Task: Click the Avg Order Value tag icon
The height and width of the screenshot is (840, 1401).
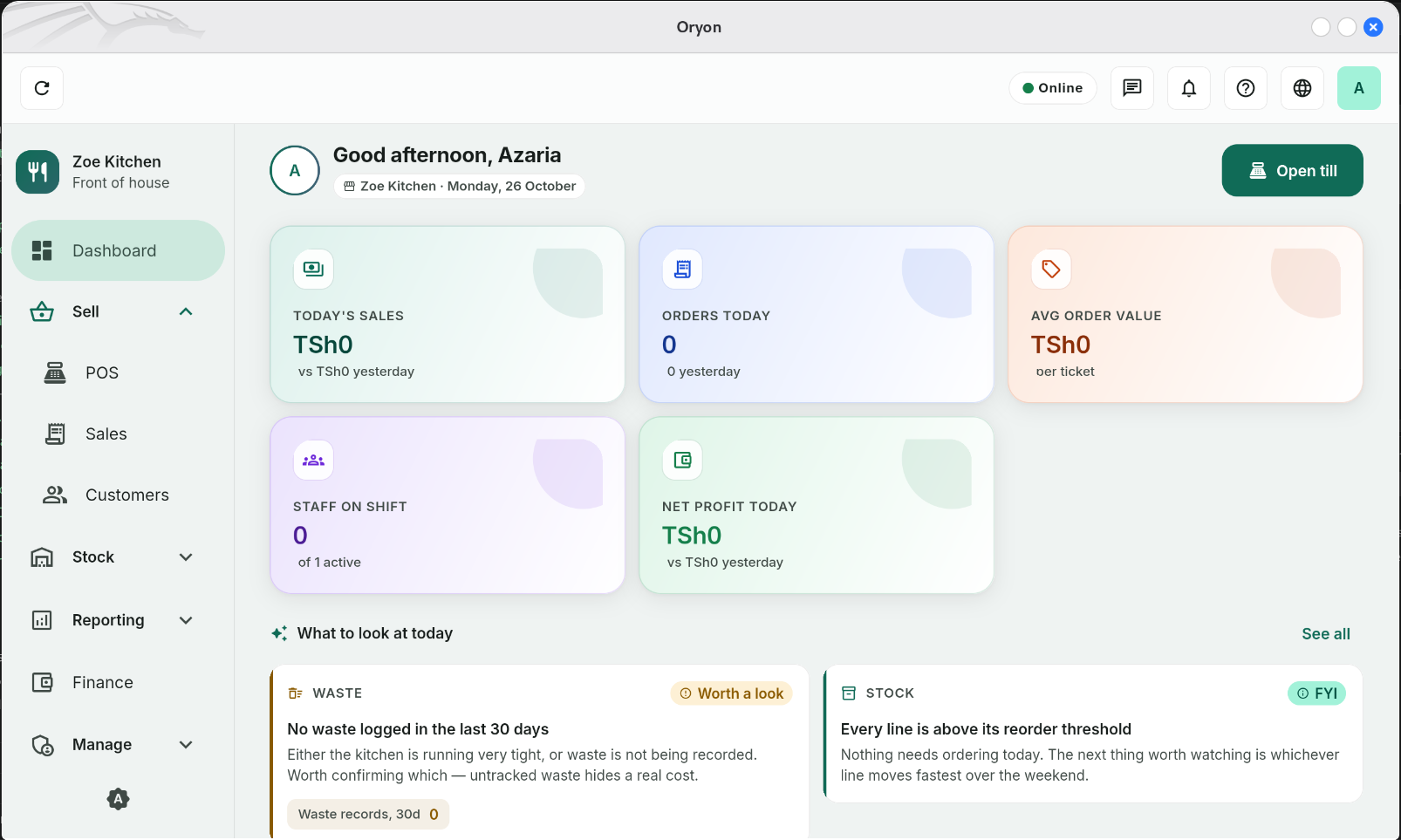Action: [x=1051, y=269]
